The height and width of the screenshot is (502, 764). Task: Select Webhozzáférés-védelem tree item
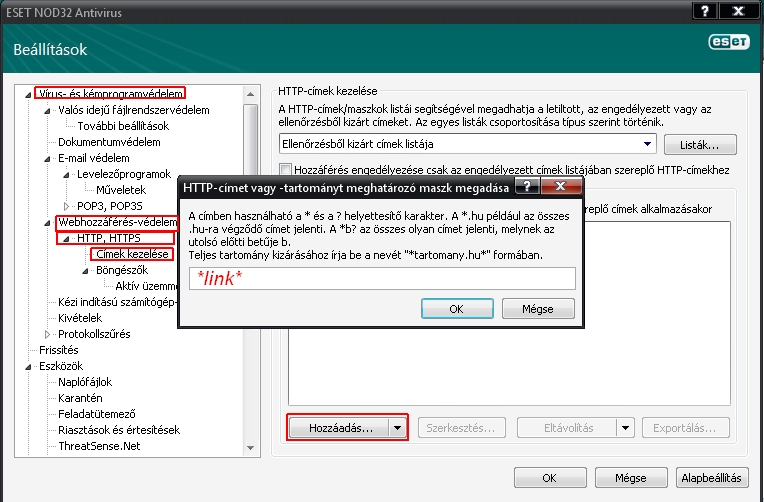[x=117, y=222]
